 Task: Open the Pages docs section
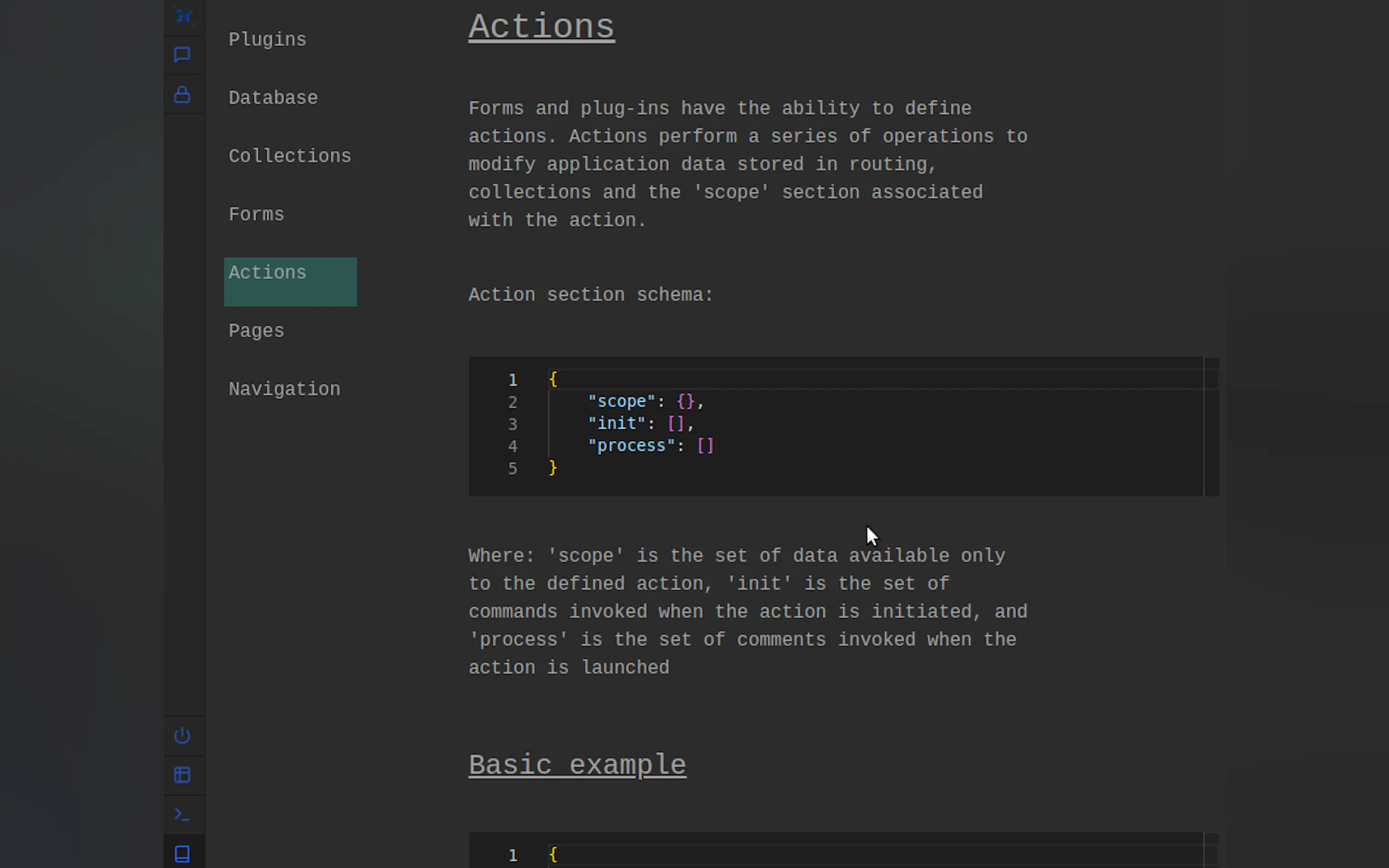(x=256, y=331)
